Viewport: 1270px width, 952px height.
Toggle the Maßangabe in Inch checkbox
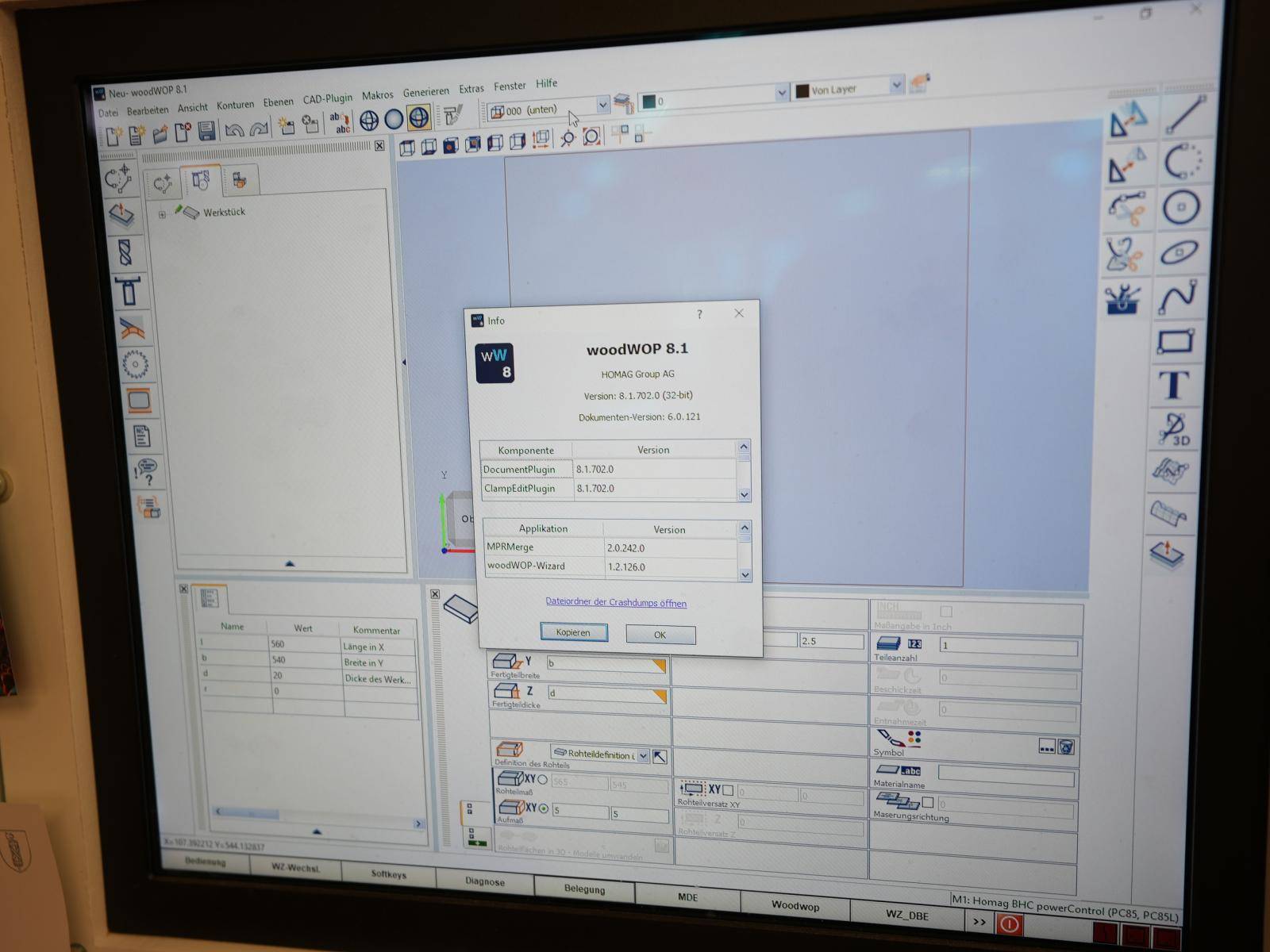(x=946, y=612)
